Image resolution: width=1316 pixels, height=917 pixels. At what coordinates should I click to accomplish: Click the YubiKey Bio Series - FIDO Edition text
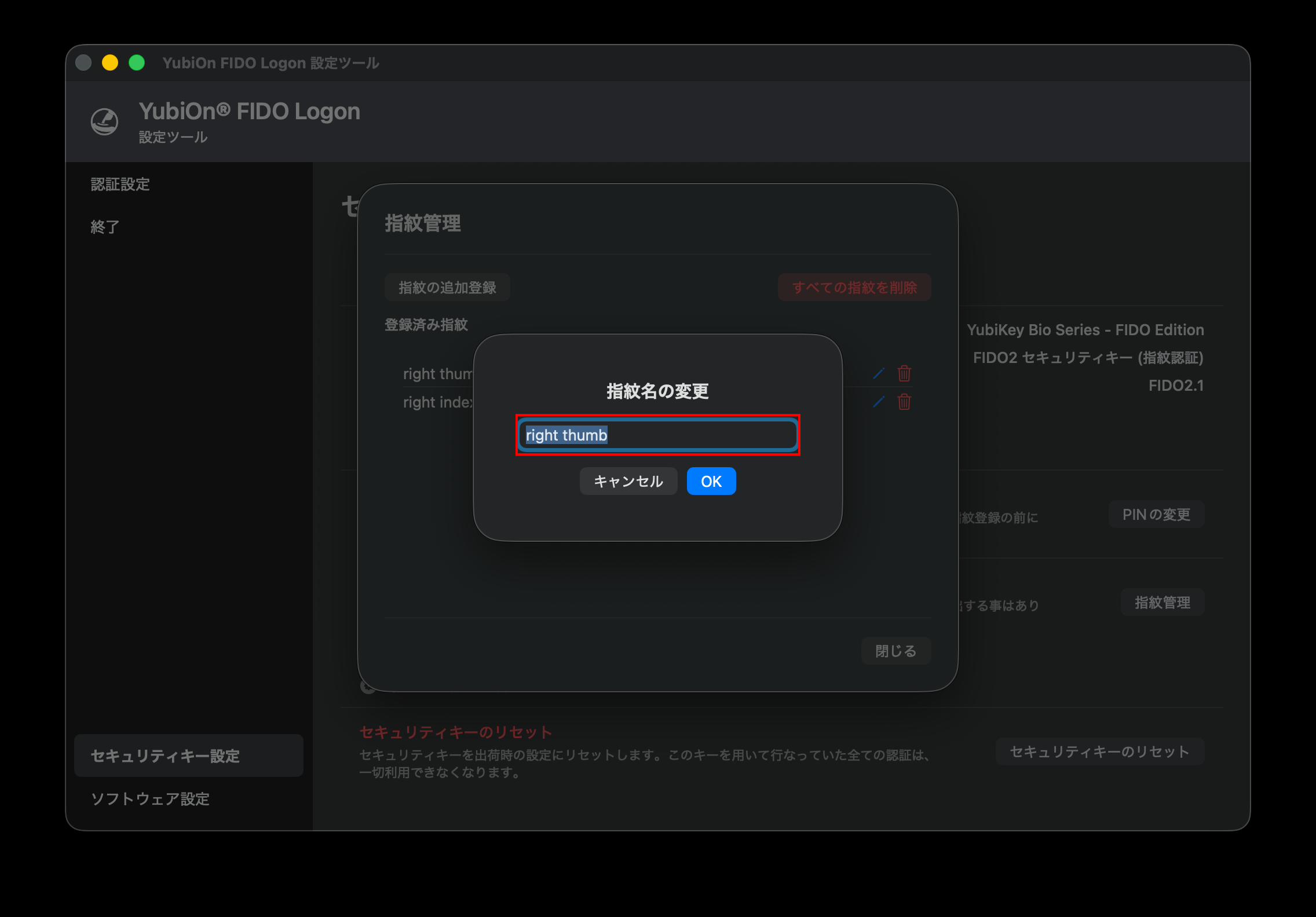1085,330
